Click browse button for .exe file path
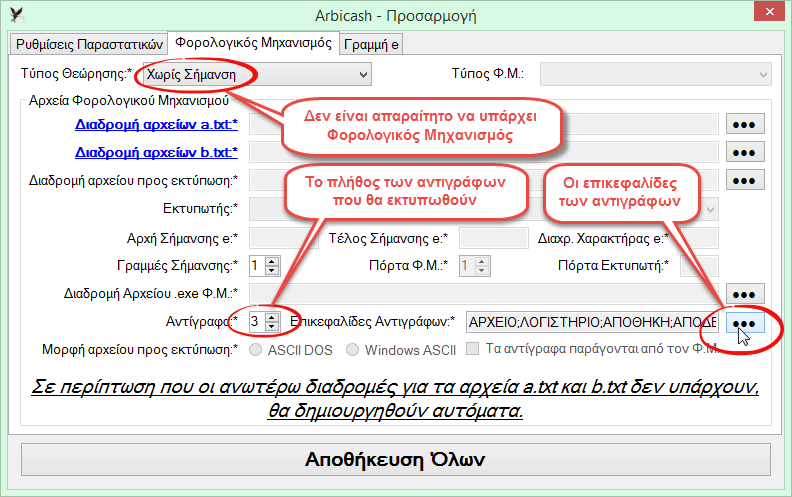Screen dimensions: 792x497 tap(742, 293)
